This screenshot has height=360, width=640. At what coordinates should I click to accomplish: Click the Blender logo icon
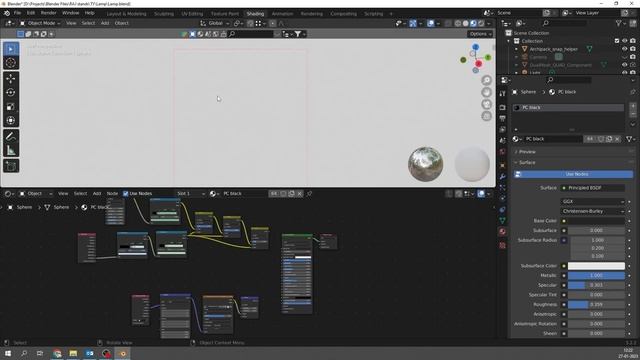pos(7,13)
